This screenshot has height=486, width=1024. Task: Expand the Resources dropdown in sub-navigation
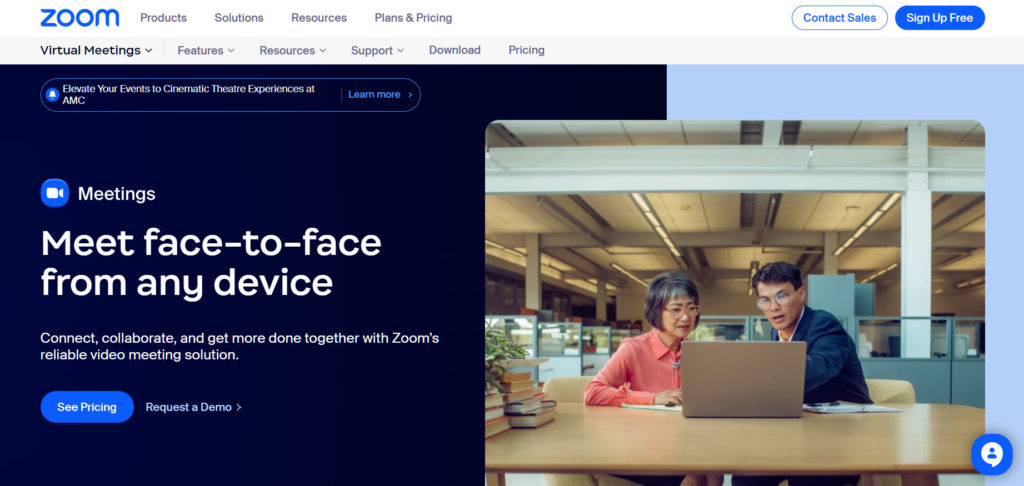pyautogui.click(x=292, y=50)
